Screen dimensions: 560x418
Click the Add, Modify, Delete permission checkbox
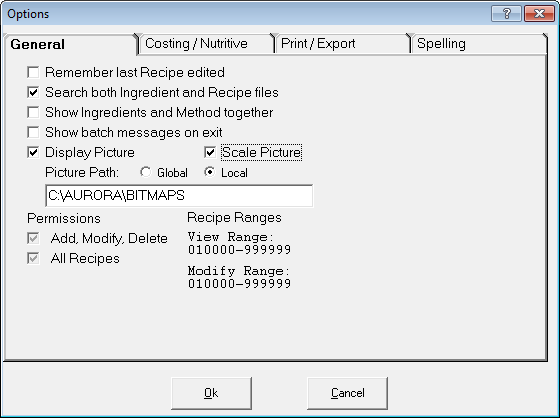point(33,238)
